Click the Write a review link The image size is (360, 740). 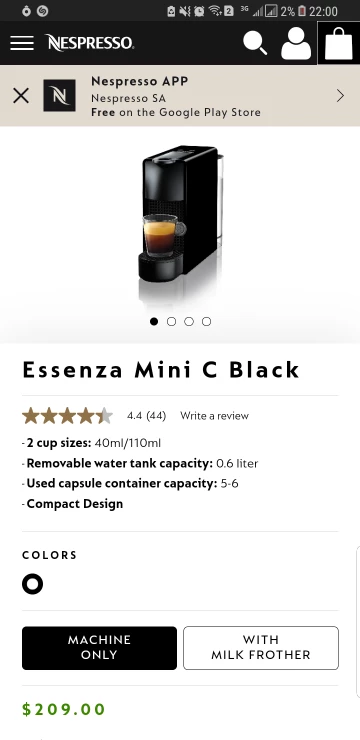(x=214, y=416)
